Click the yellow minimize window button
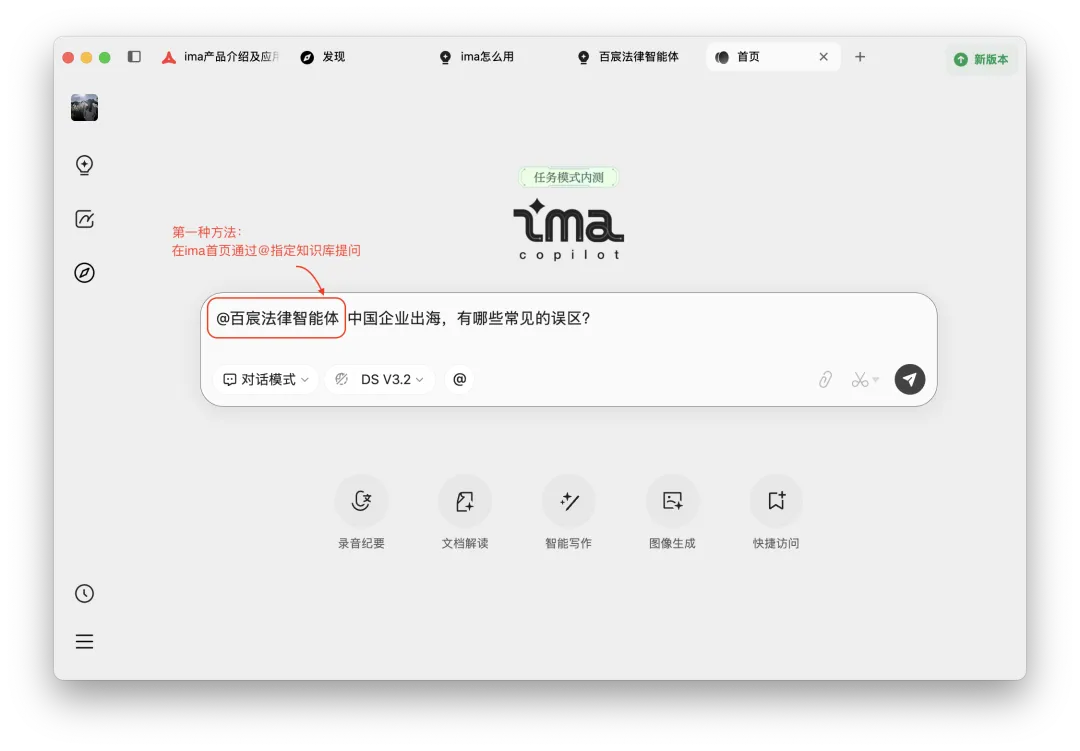 [86, 57]
